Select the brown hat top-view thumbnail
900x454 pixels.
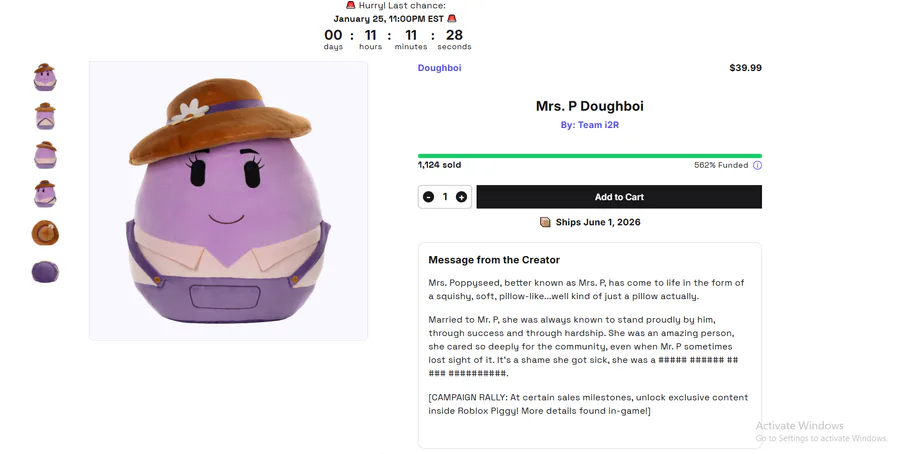45,233
